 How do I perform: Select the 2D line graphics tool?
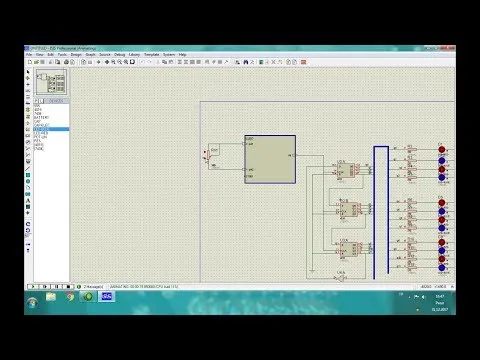(x=28, y=169)
